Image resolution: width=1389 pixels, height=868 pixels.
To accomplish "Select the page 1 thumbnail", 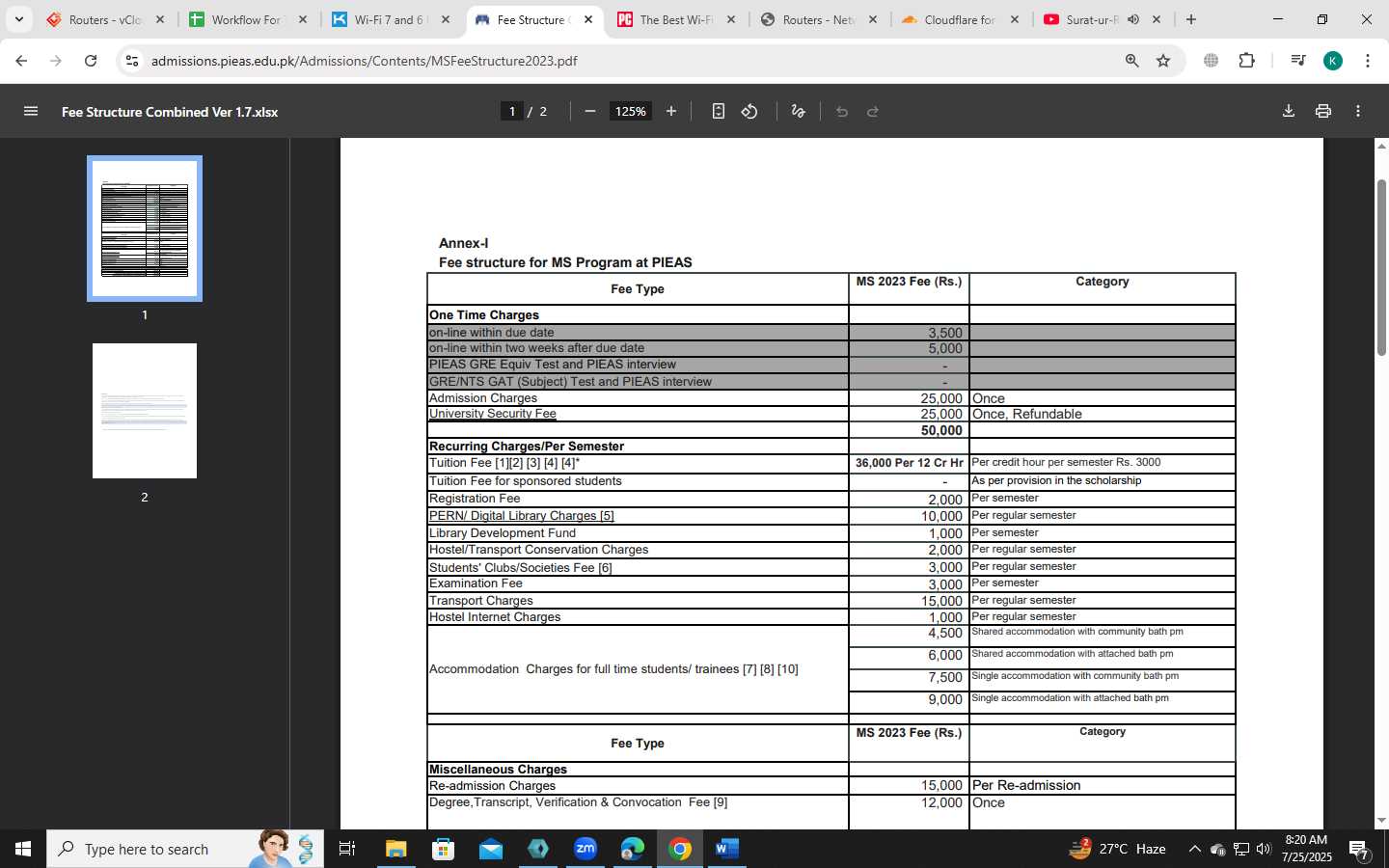I will (x=145, y=229).
